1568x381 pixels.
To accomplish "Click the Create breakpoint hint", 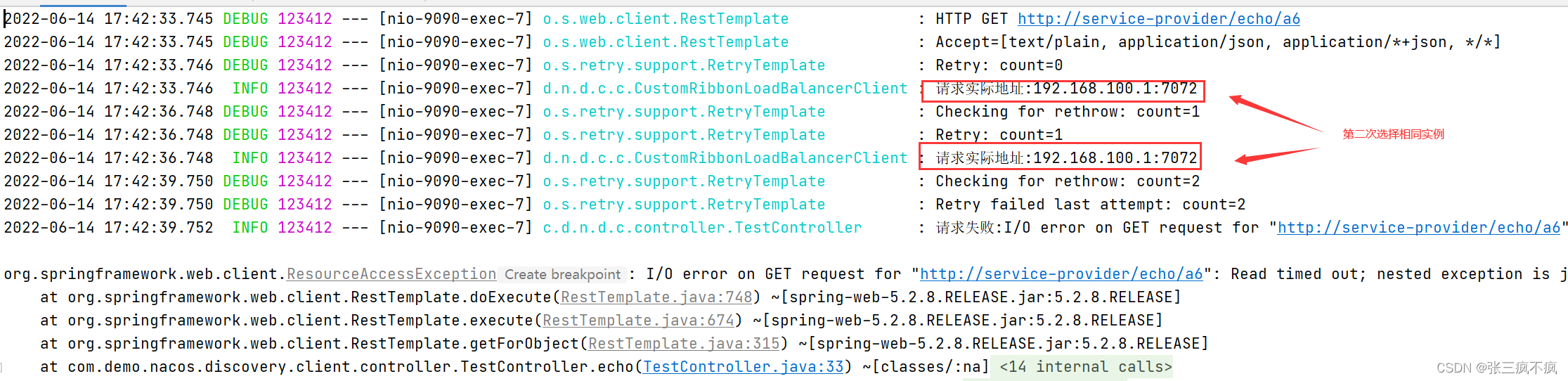I will point(562,275).
